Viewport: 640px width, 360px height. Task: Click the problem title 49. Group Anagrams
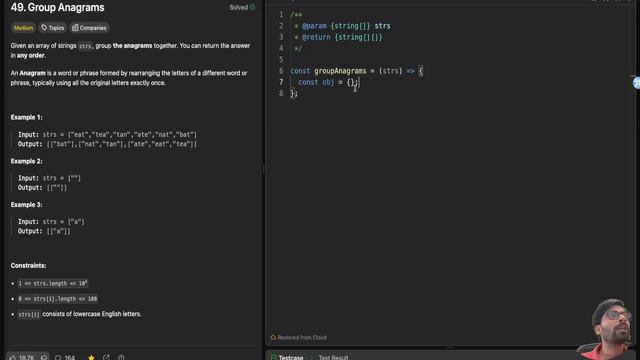(58, 7)
